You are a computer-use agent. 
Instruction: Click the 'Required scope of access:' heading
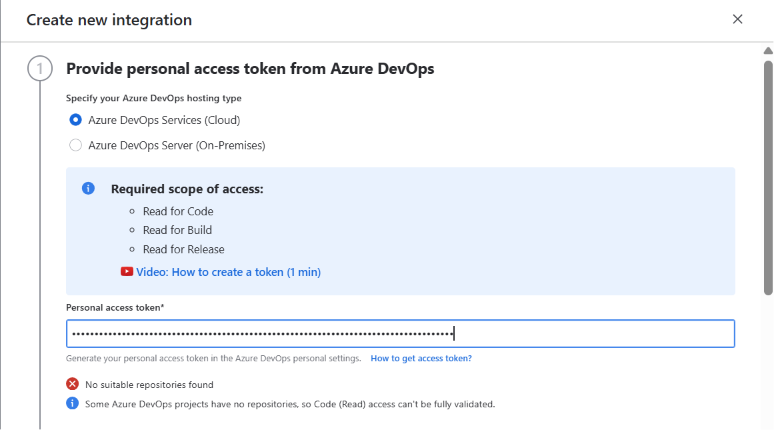(187, 189)
